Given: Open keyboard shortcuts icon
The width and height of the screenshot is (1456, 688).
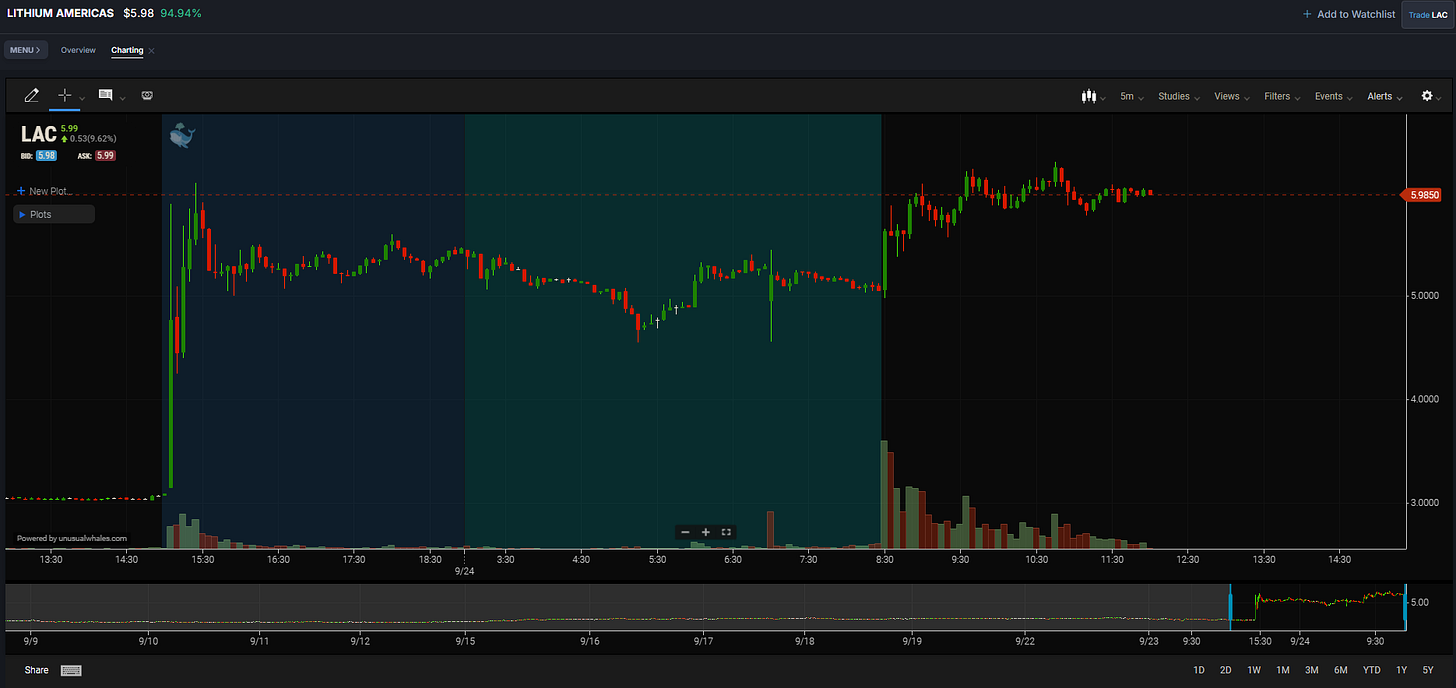Looking at the screenshot, I should tap(71, 670).
